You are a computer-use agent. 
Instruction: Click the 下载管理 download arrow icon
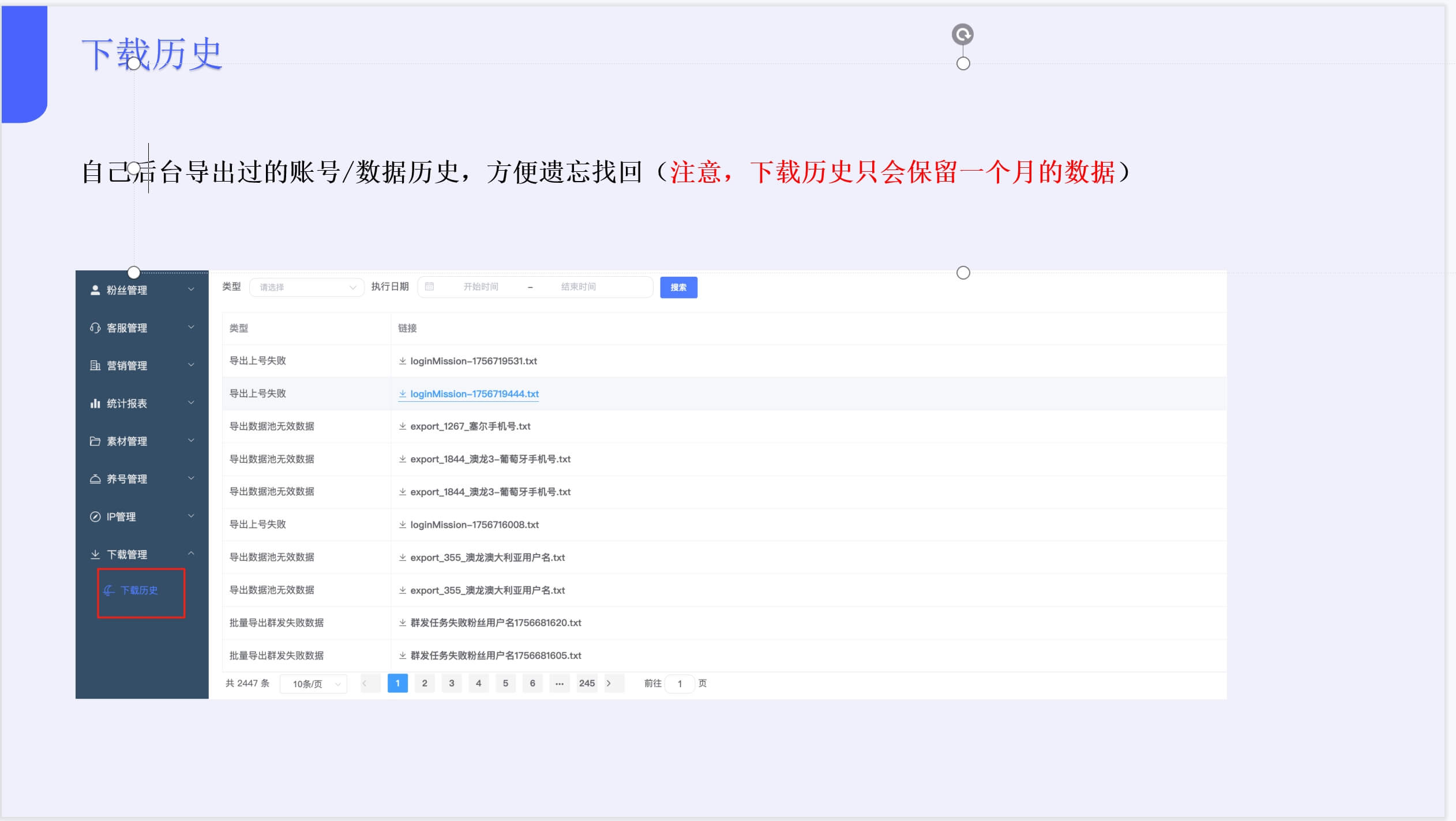[95, 554]
